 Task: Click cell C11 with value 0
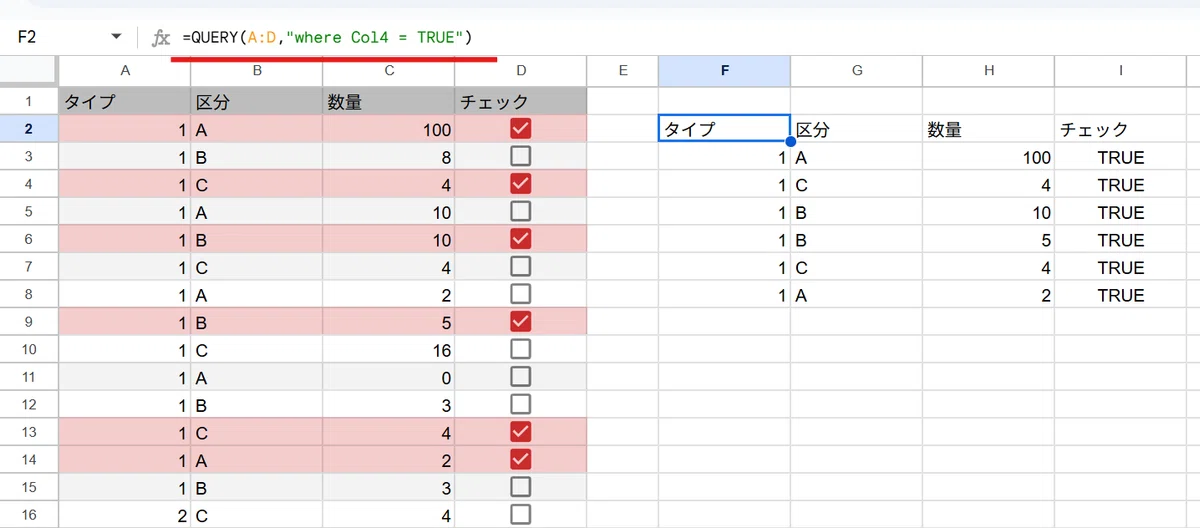tap(389, 376)
